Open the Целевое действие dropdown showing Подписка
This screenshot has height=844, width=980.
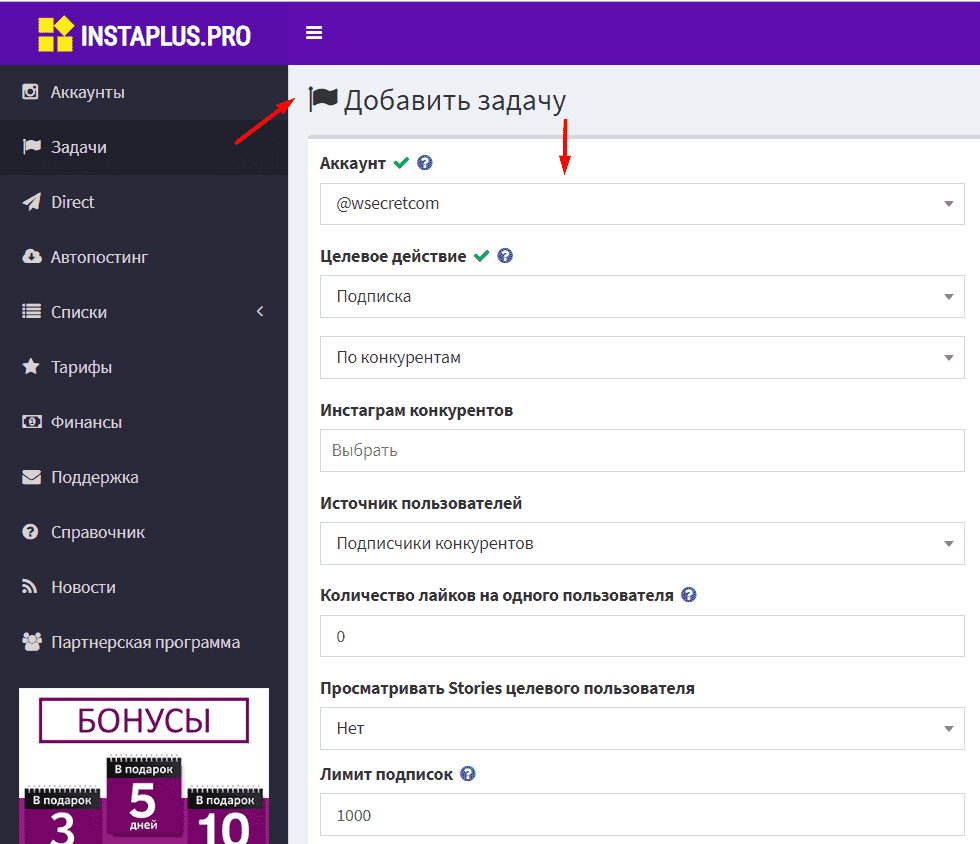coord(642,296)
